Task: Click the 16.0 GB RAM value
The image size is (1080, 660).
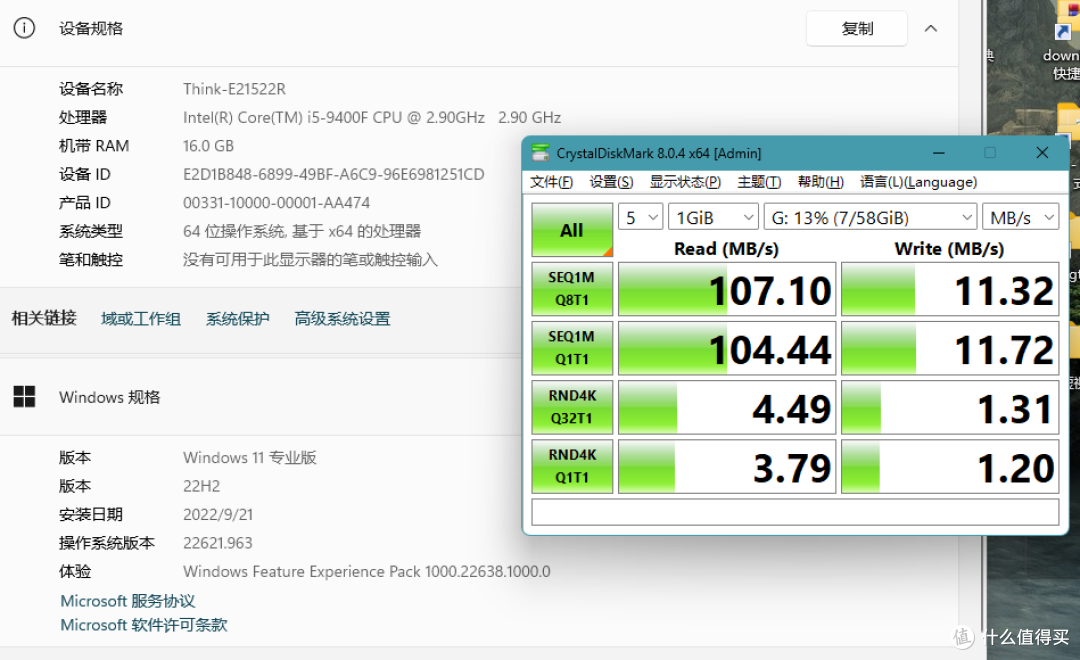Action: [x=208, y=146]
